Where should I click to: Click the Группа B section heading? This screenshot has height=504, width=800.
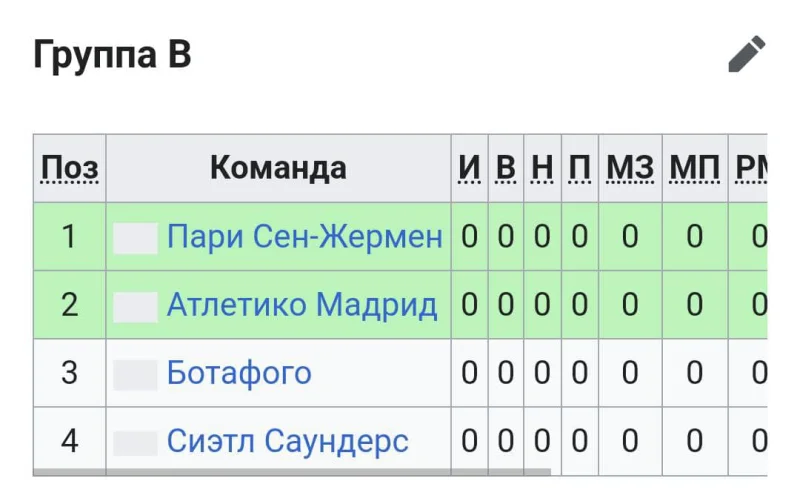(112, 54)
